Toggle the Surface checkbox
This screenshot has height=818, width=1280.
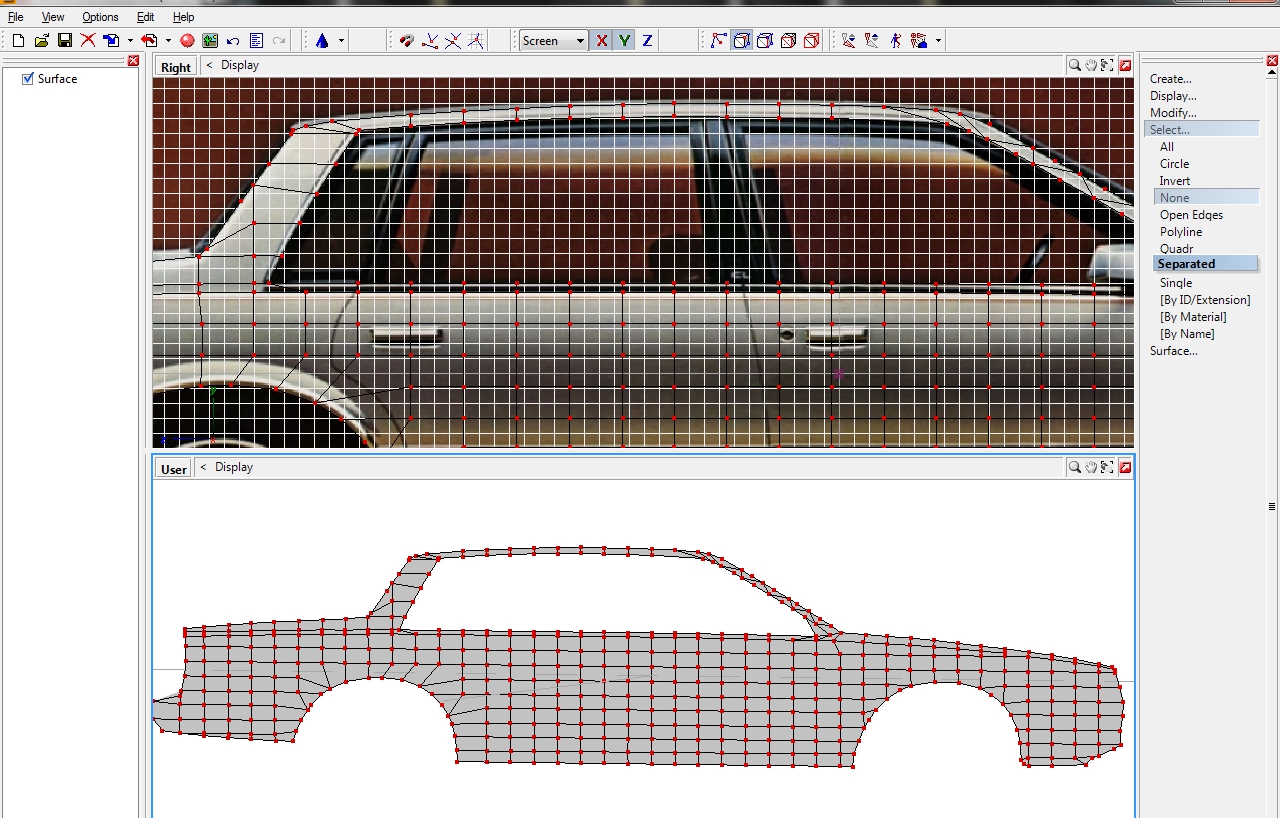28,79
